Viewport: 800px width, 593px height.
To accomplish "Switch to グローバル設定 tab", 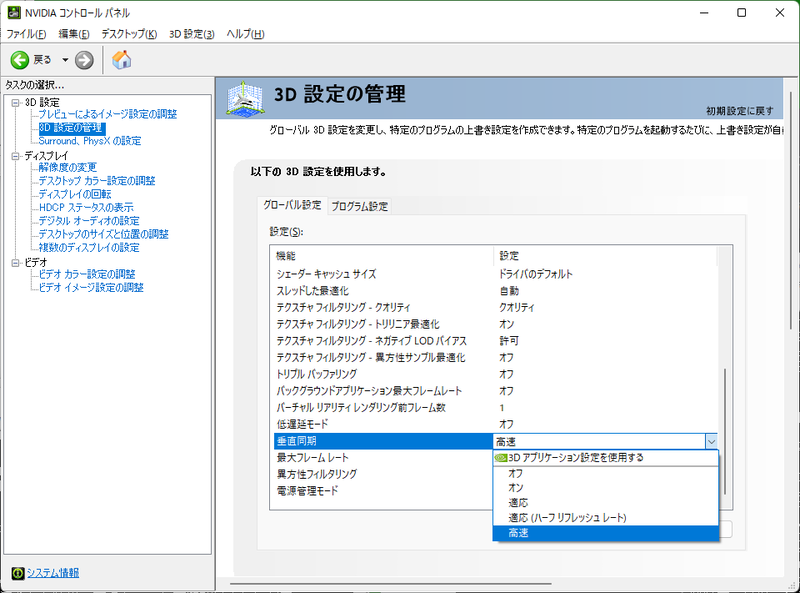I will tap(292, 205).
